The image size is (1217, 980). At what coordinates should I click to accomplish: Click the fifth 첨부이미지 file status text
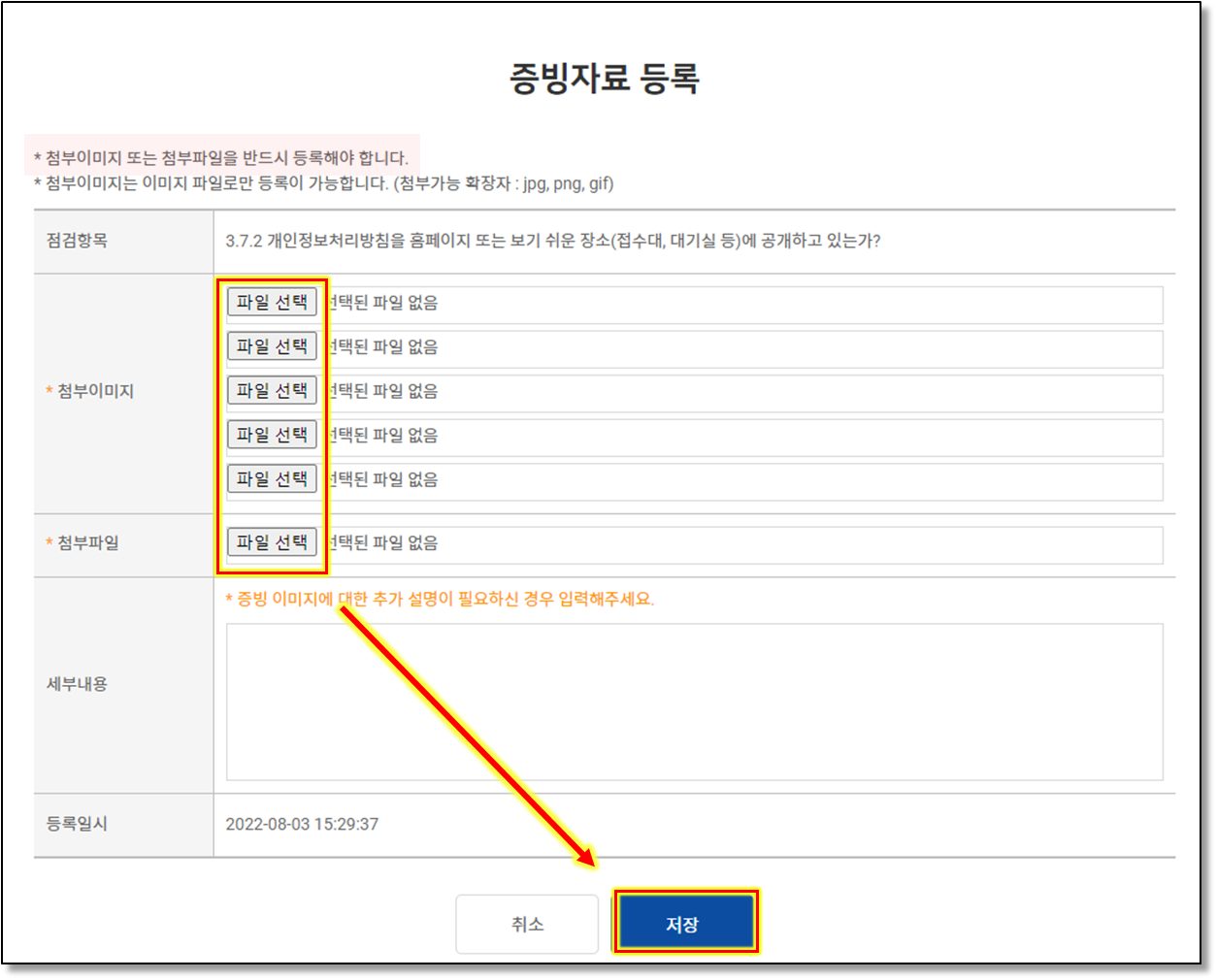[x=383, y=480]
